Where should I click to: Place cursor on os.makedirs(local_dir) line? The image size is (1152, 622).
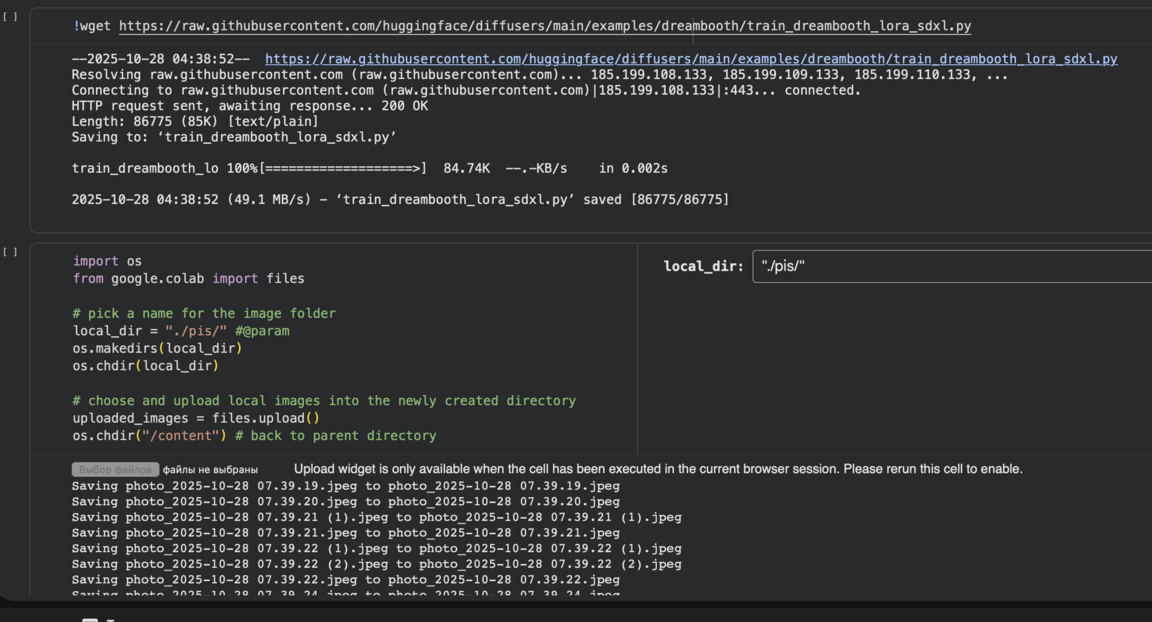(x=157, y=348)
